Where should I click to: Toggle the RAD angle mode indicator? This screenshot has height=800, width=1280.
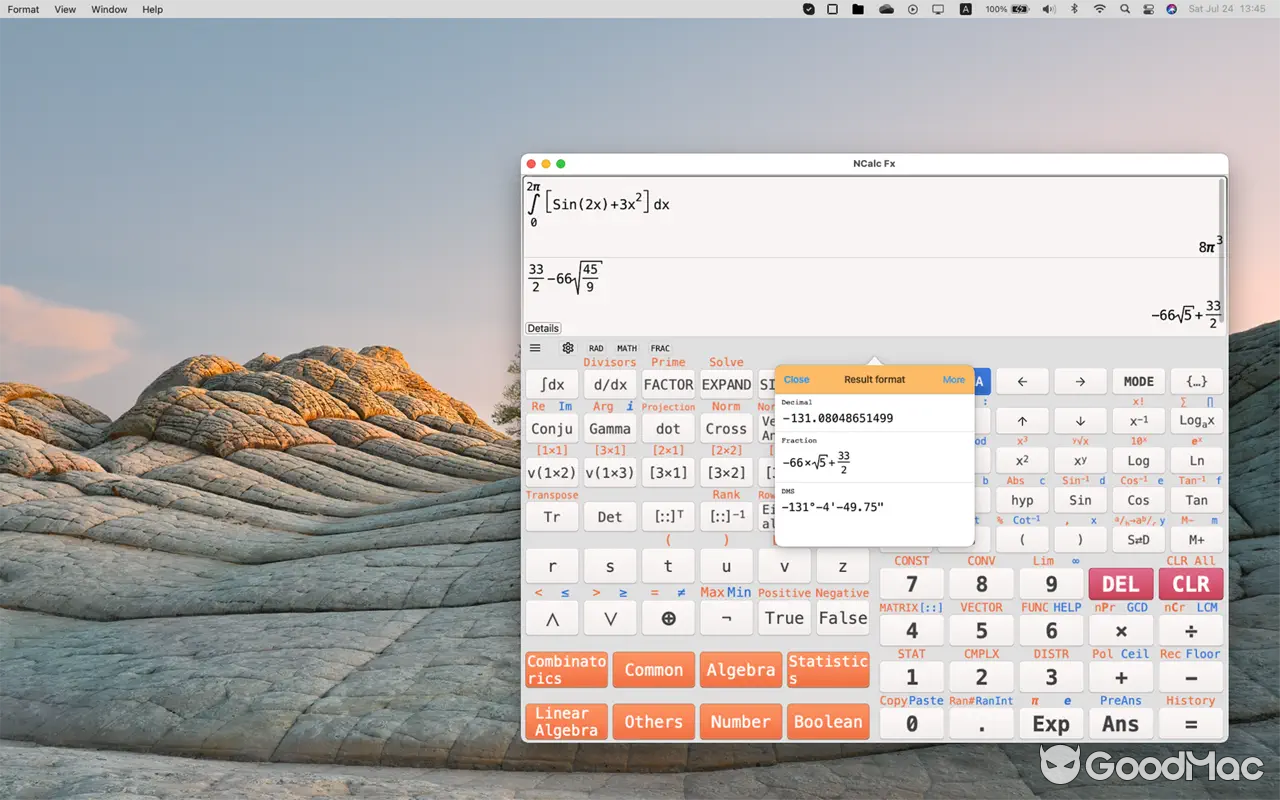click(596, 348)
